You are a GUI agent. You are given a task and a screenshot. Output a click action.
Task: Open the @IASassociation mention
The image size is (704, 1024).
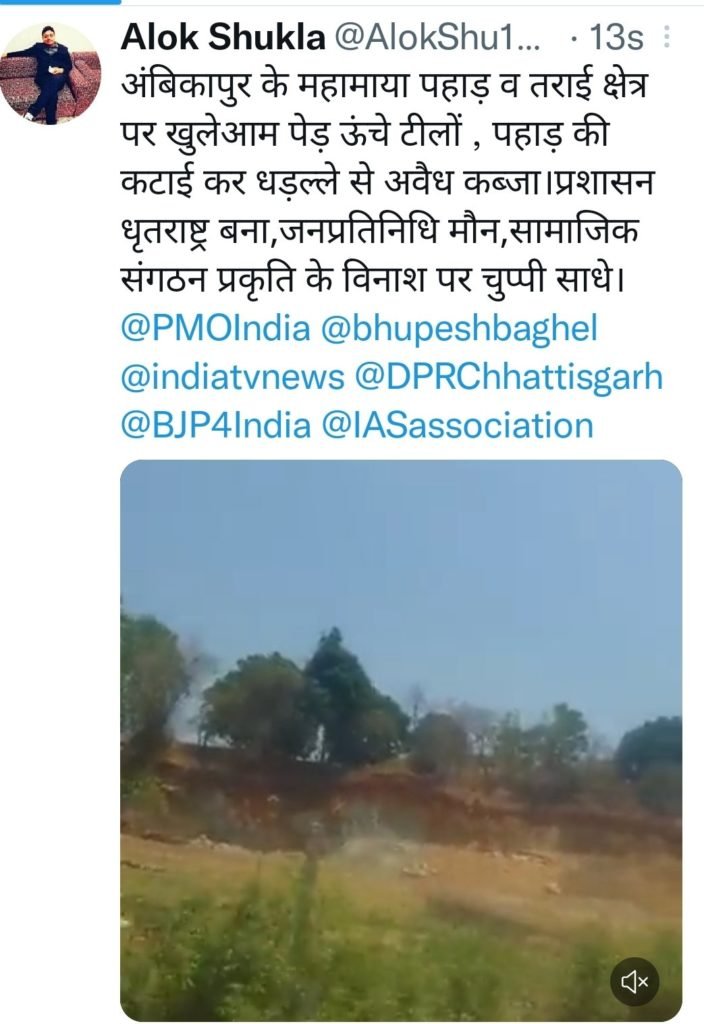tap(457, 425)
